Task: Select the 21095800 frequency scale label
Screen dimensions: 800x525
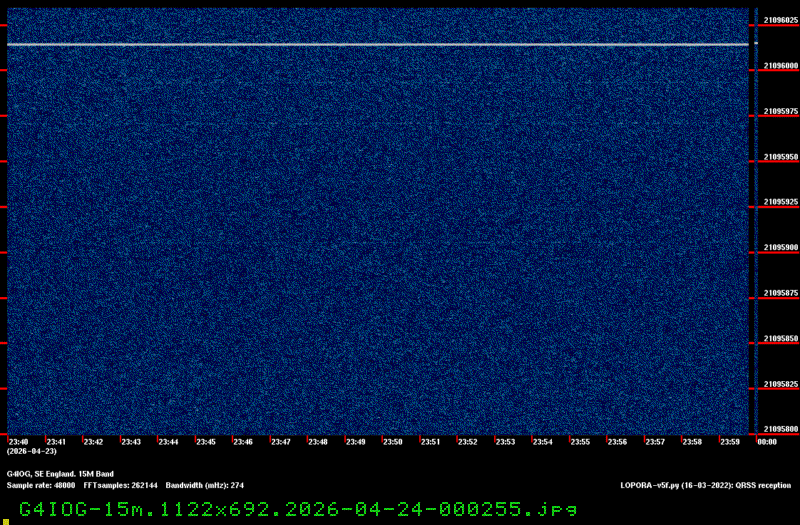Action: (780, 429)
